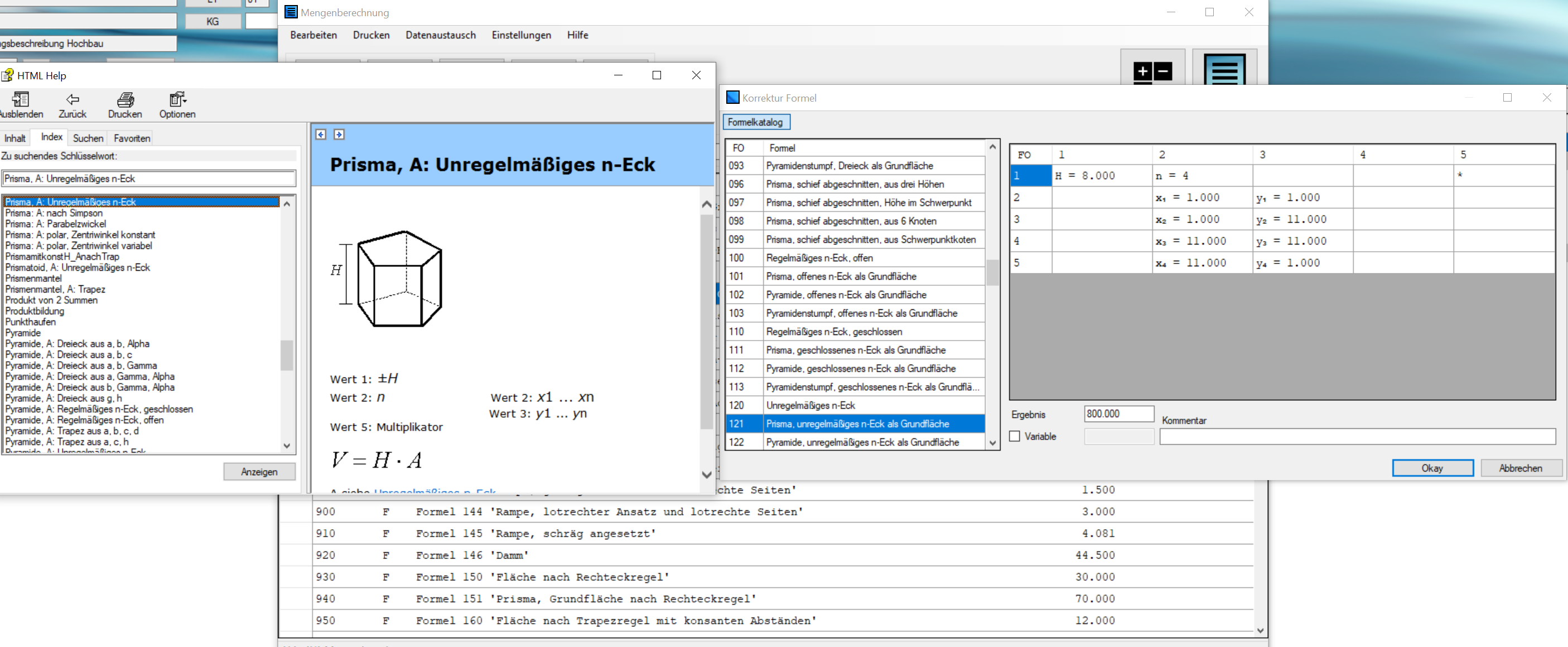Click the Ausblenden icon in HTML Help

point(20,99)
